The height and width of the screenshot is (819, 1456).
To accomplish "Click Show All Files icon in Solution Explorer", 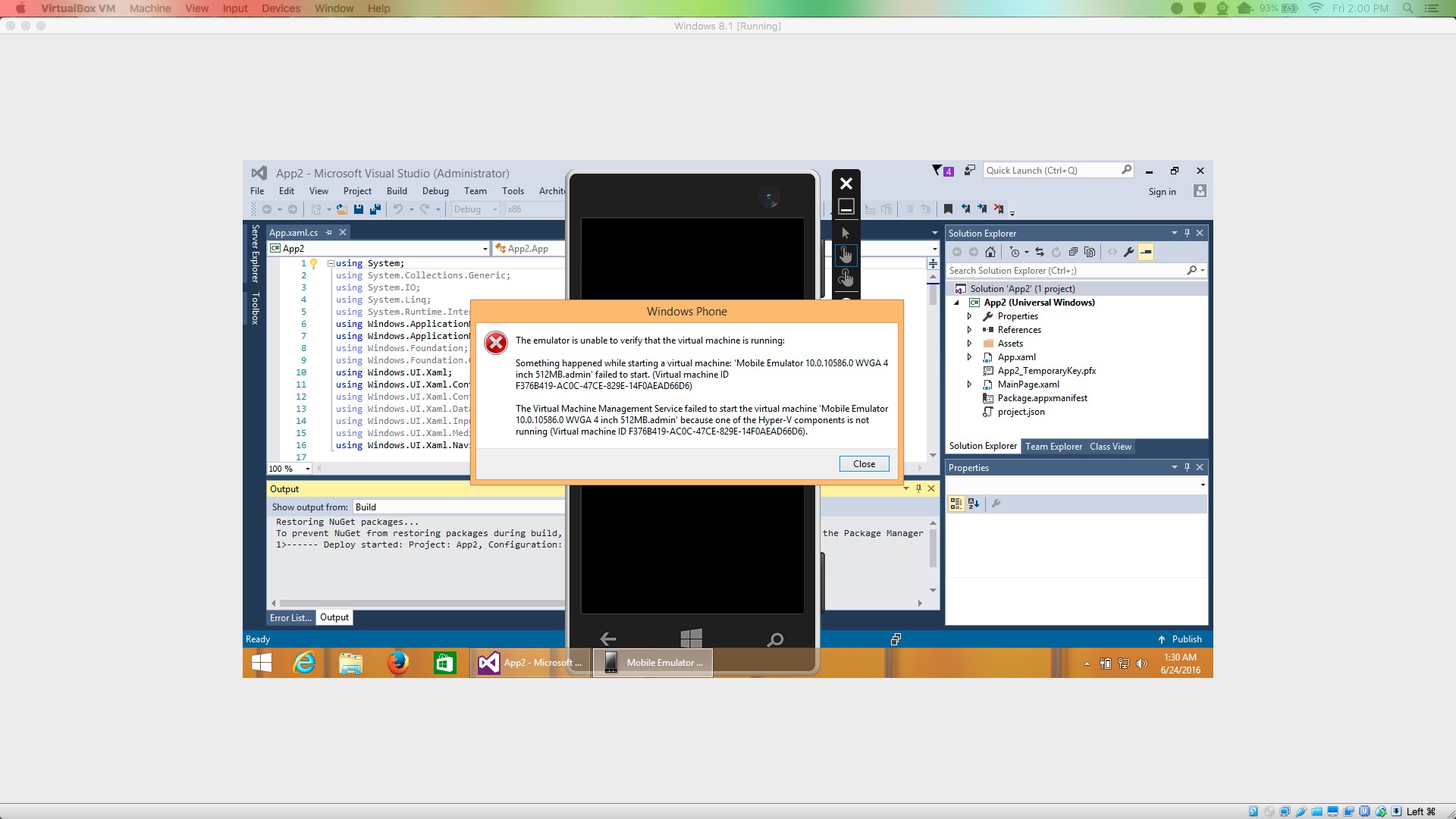I will [1090, 252].
